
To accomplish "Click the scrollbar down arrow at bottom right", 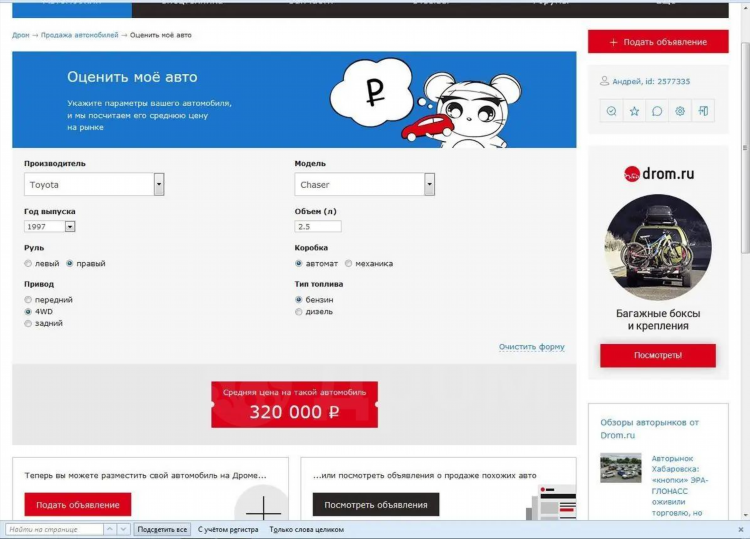I will click(745, 516).
